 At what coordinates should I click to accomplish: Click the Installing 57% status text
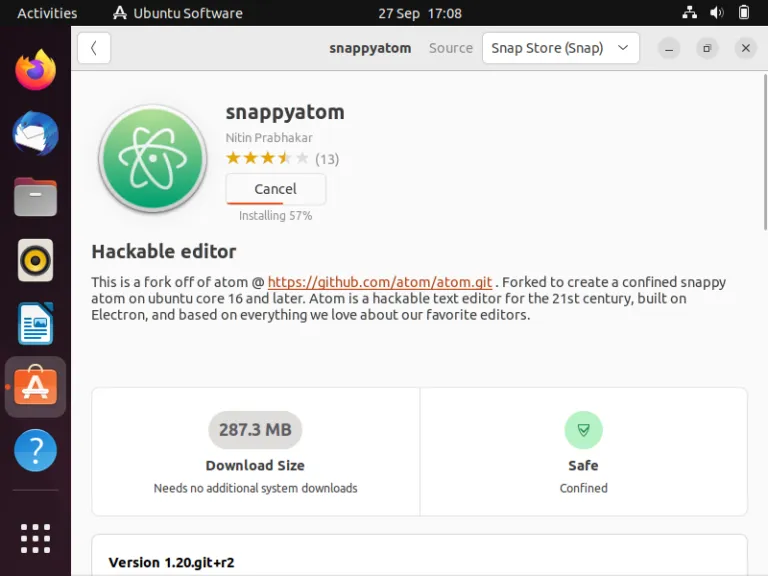[275, 216]
